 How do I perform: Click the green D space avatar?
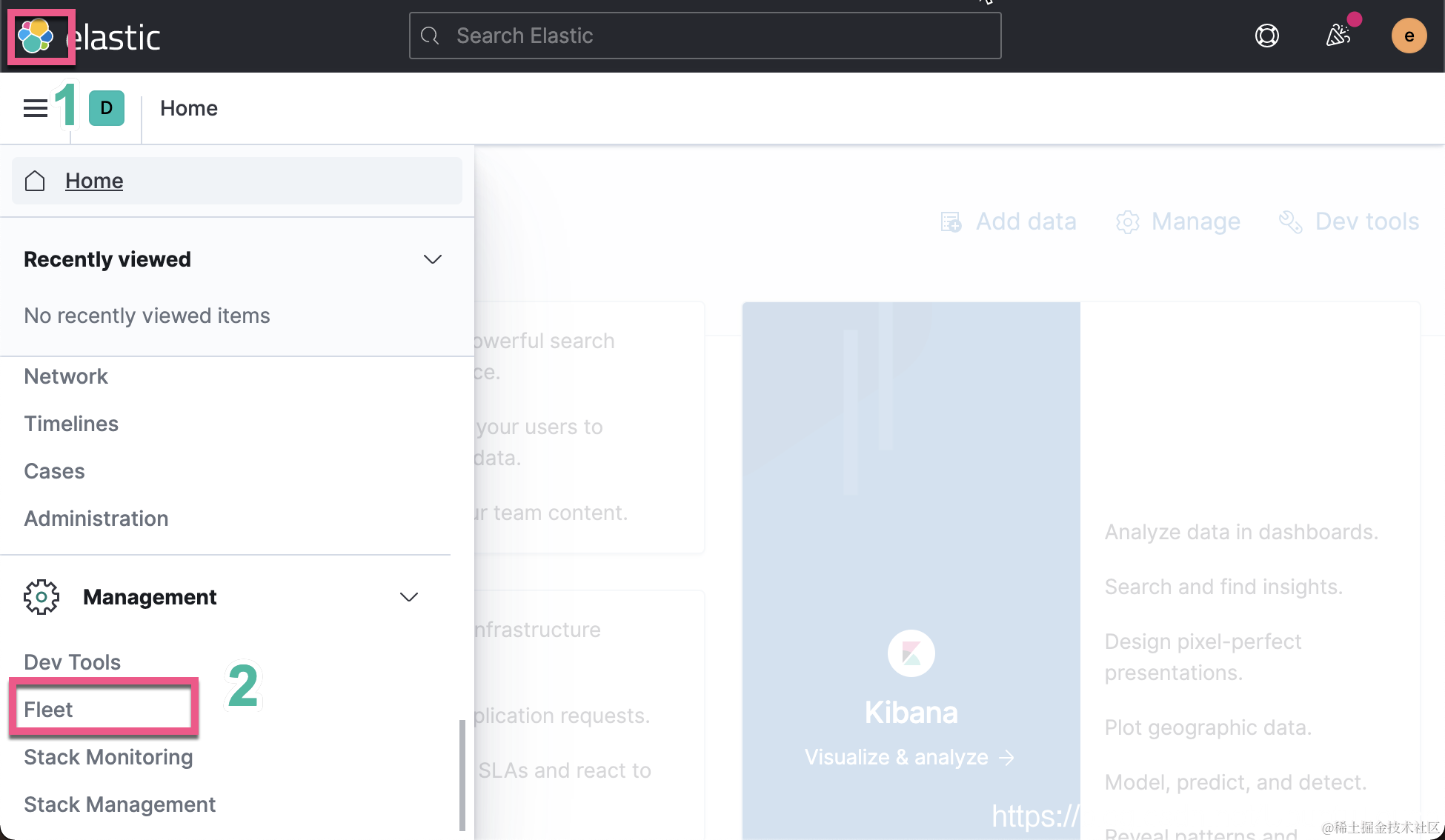click(x=106, y=108)
